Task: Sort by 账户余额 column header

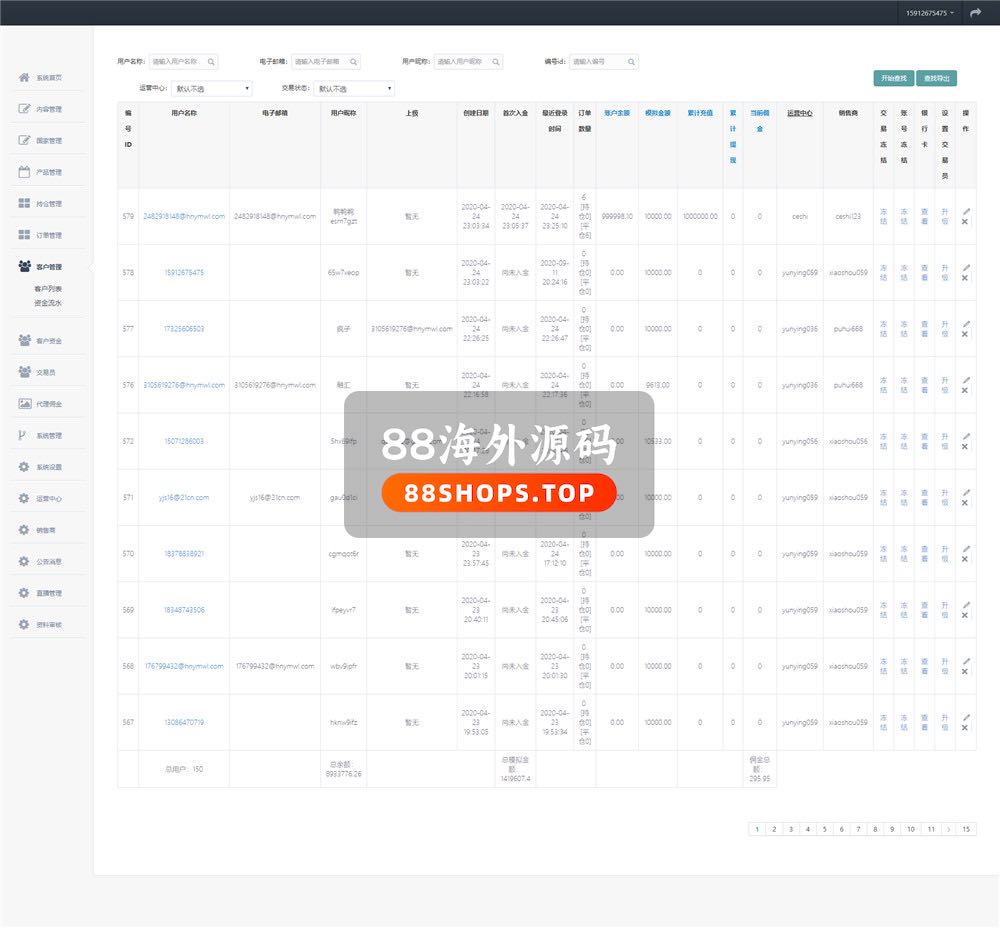Action: (617, 113)
